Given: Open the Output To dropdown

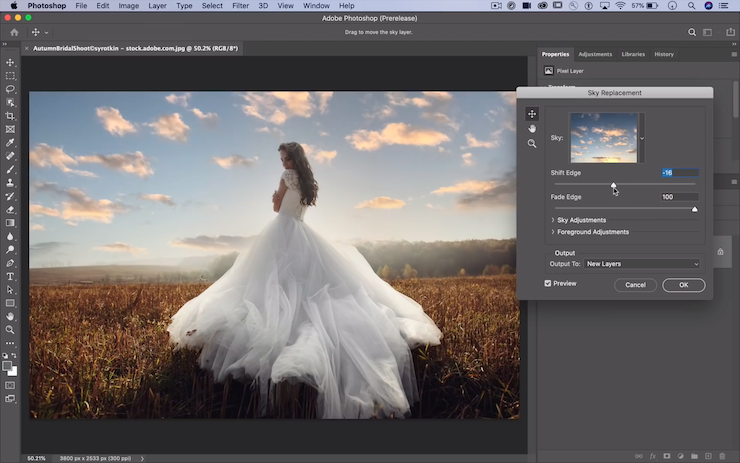Looking at the screenshot, I should tap(642, 264).
